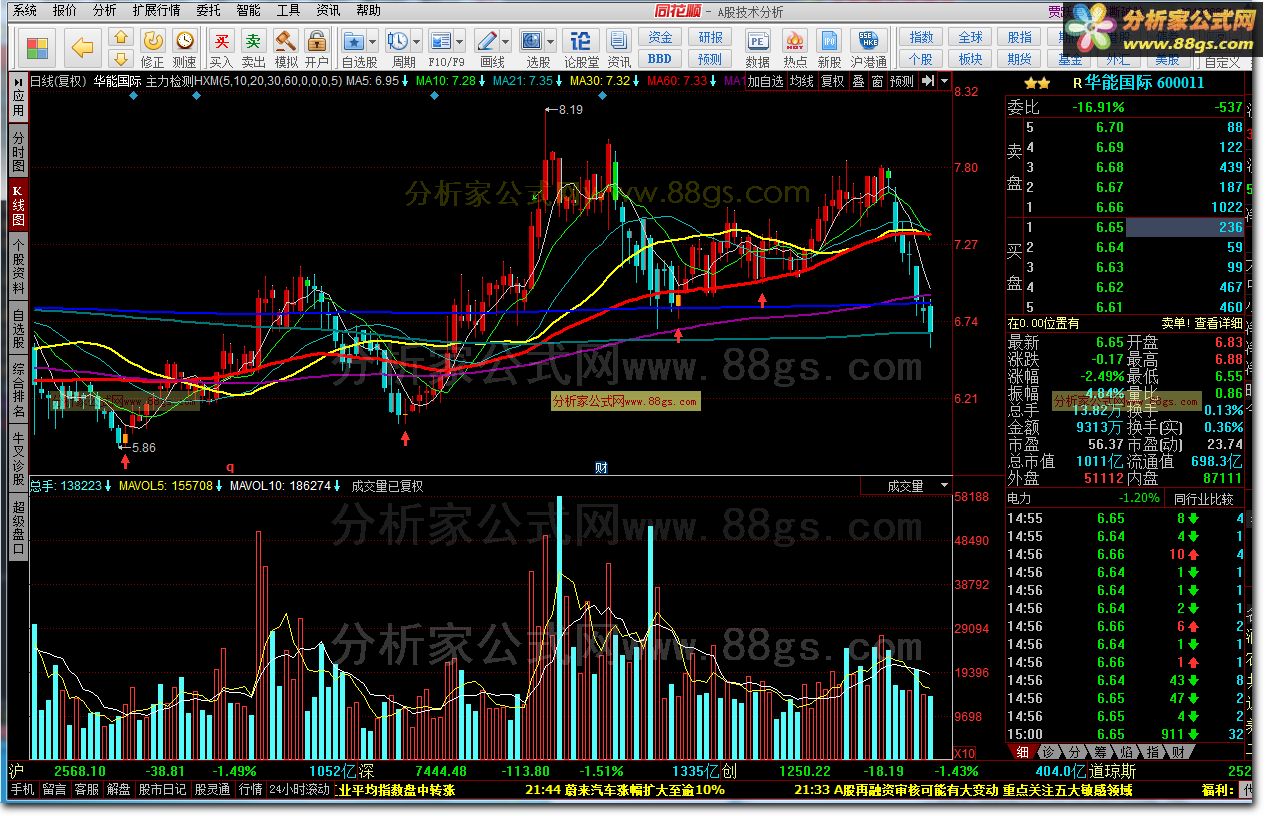This screenshot has height=816, width=1265.
Task: Toggle the 筹 chip distribution button
Action: [x=1100, y=752]
